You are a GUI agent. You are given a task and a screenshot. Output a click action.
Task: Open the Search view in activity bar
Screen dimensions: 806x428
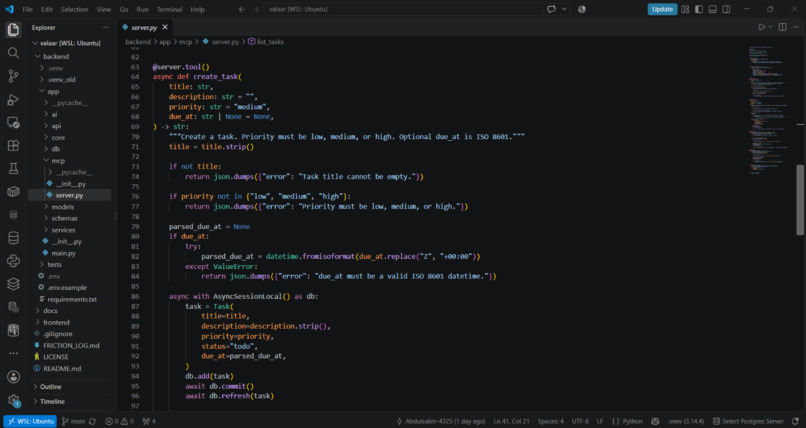coord(13,53)
